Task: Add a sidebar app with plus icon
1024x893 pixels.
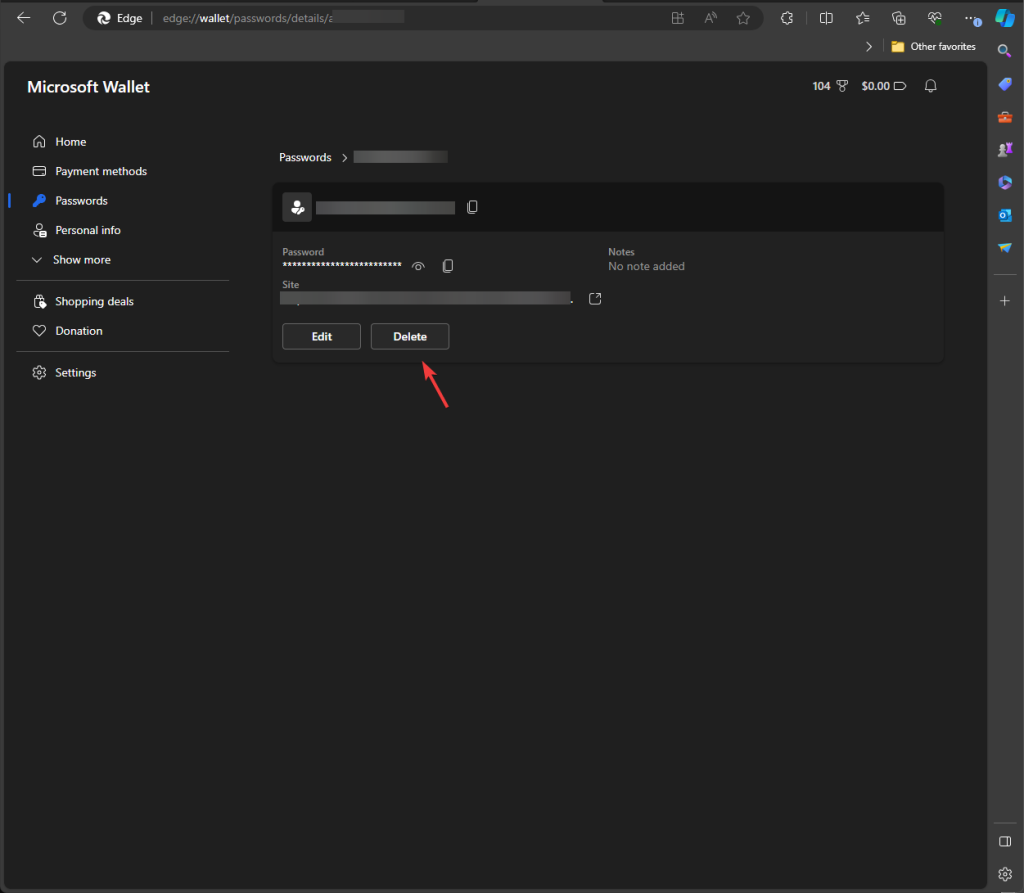Action: click(x=1004, y=300)
